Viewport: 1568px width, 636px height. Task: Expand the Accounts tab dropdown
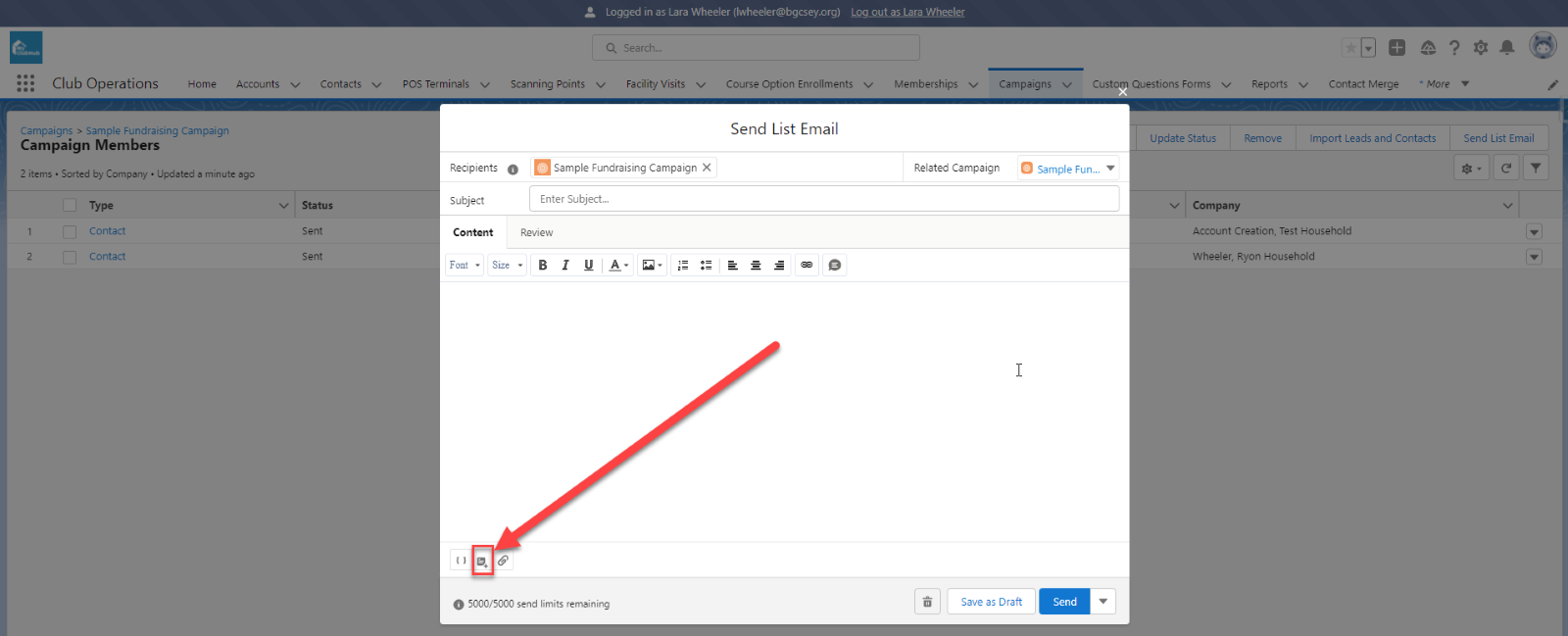(295, 84)
